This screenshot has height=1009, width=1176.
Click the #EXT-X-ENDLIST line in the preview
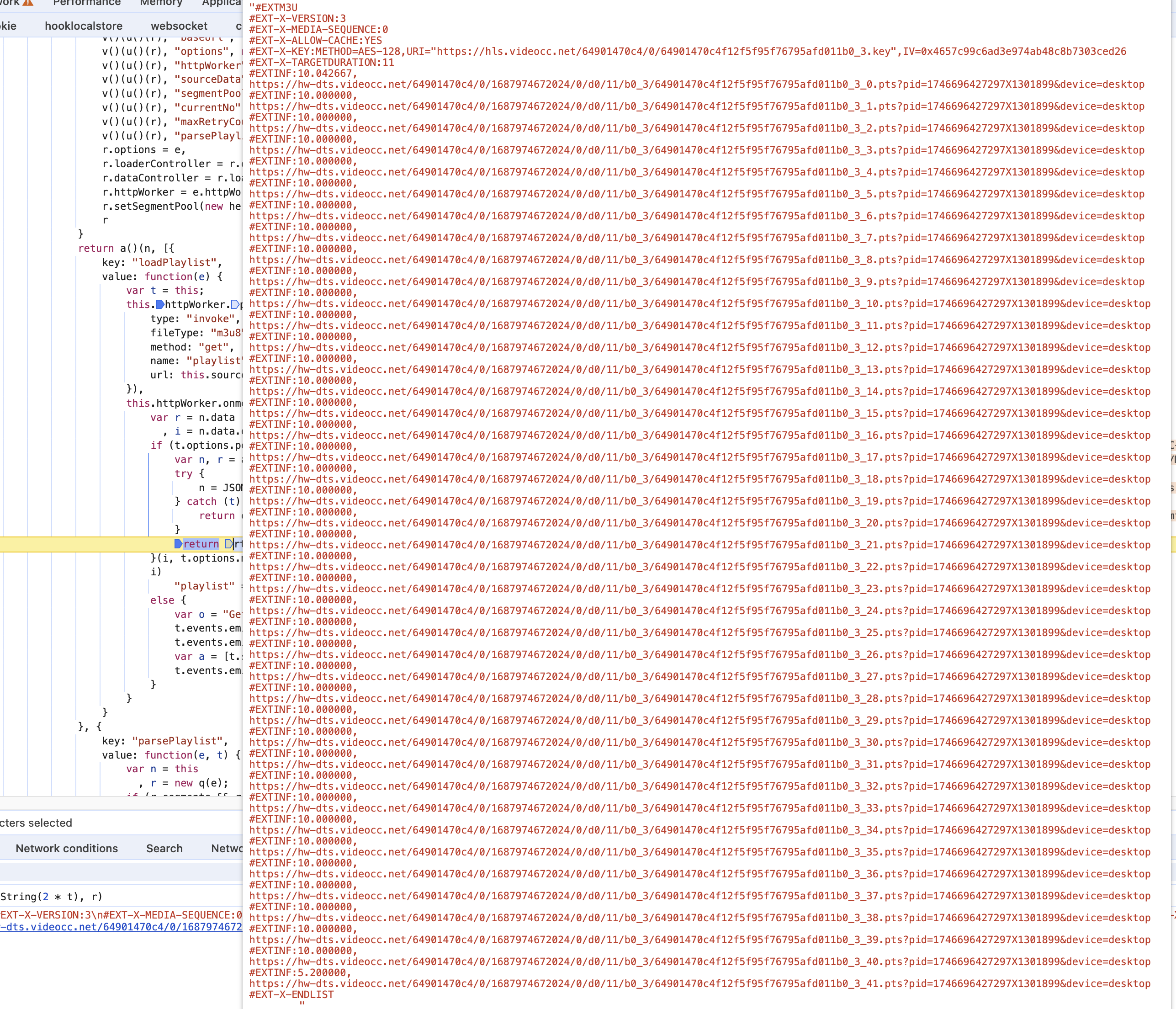click(291, 994)
